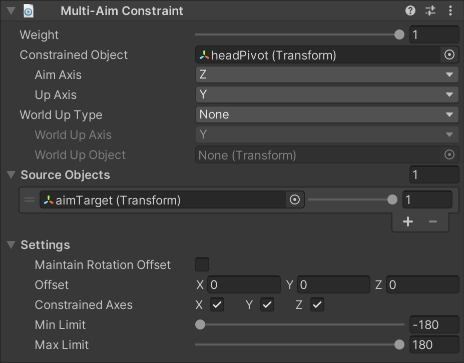The image size is (464, 363).
Task: Collapse the Multi-Aim Constraint component foldout
Action: coord(11,11)
